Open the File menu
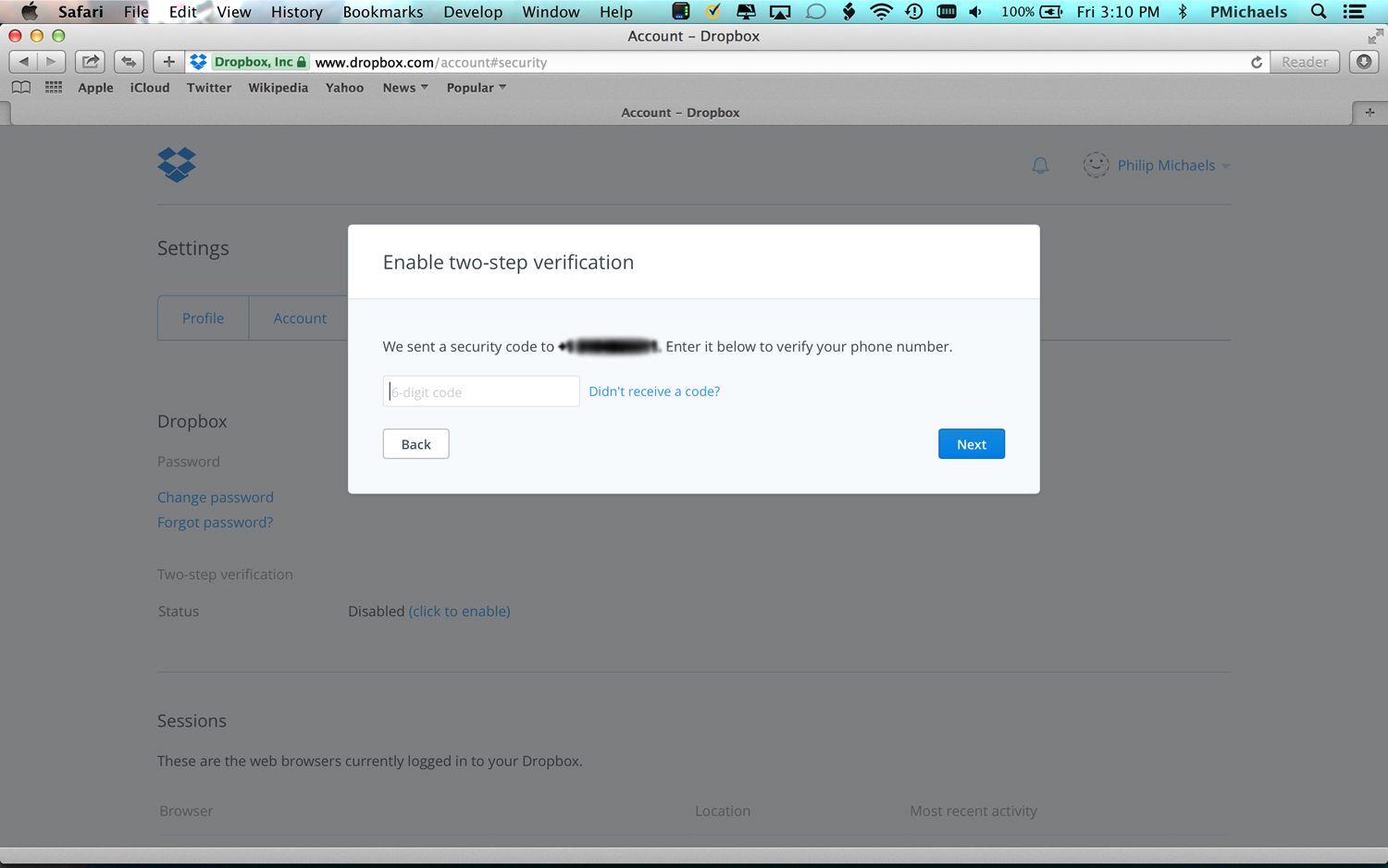The image size is (1388, 868). coord(136,11)
